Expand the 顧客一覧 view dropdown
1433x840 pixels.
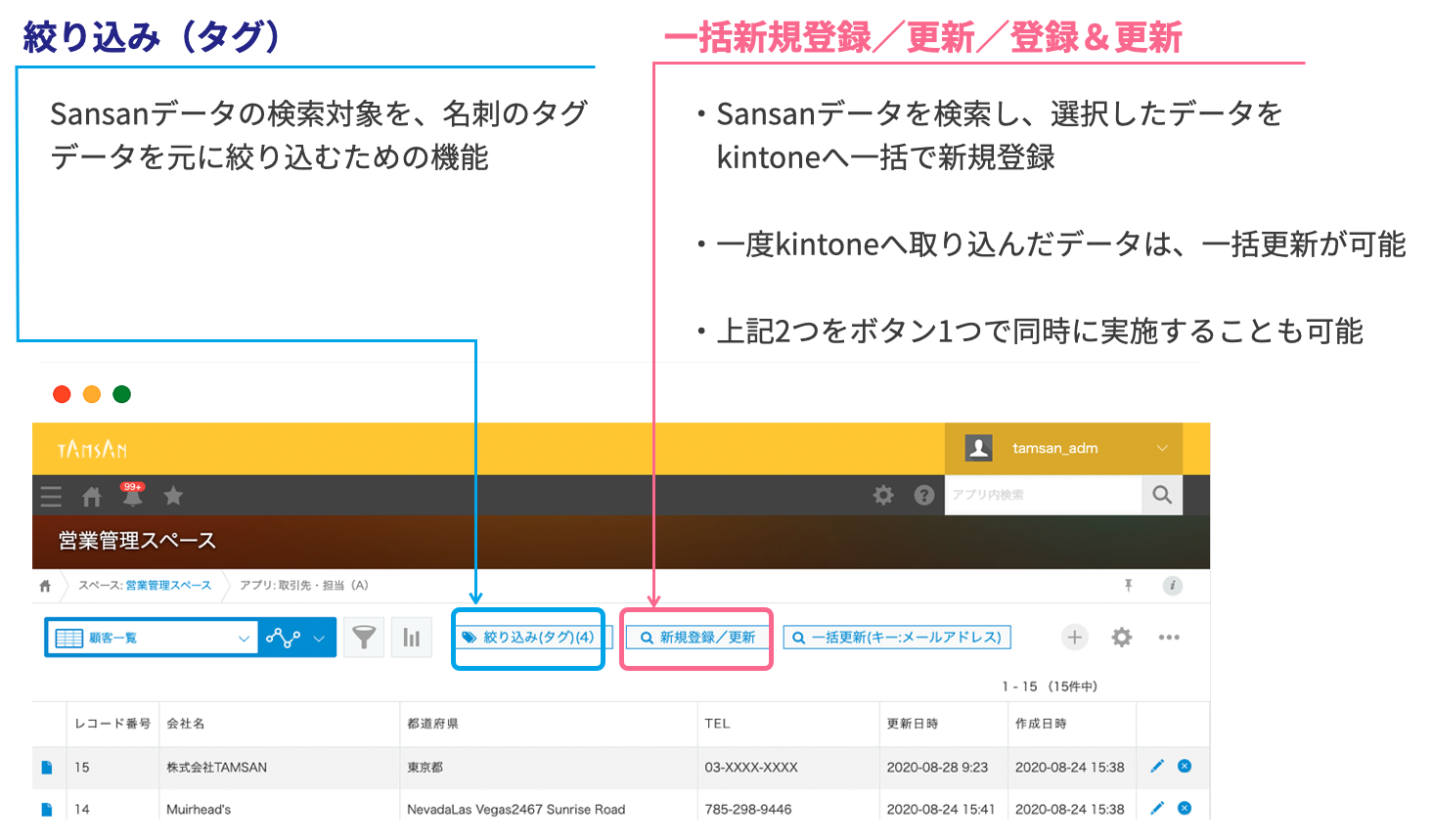pyautogui.click(x=244, y=639)
